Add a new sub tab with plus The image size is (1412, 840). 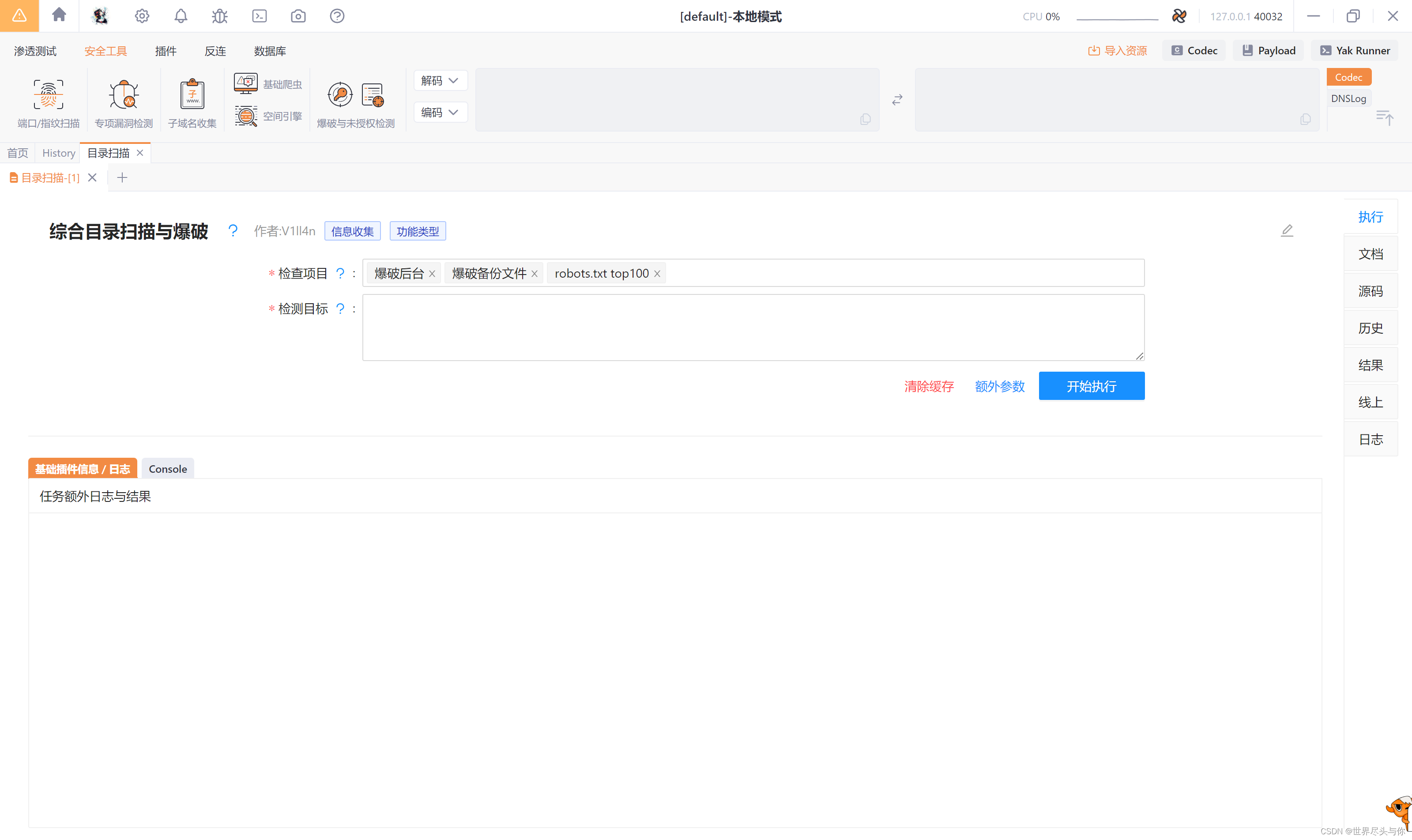point(122,177)
